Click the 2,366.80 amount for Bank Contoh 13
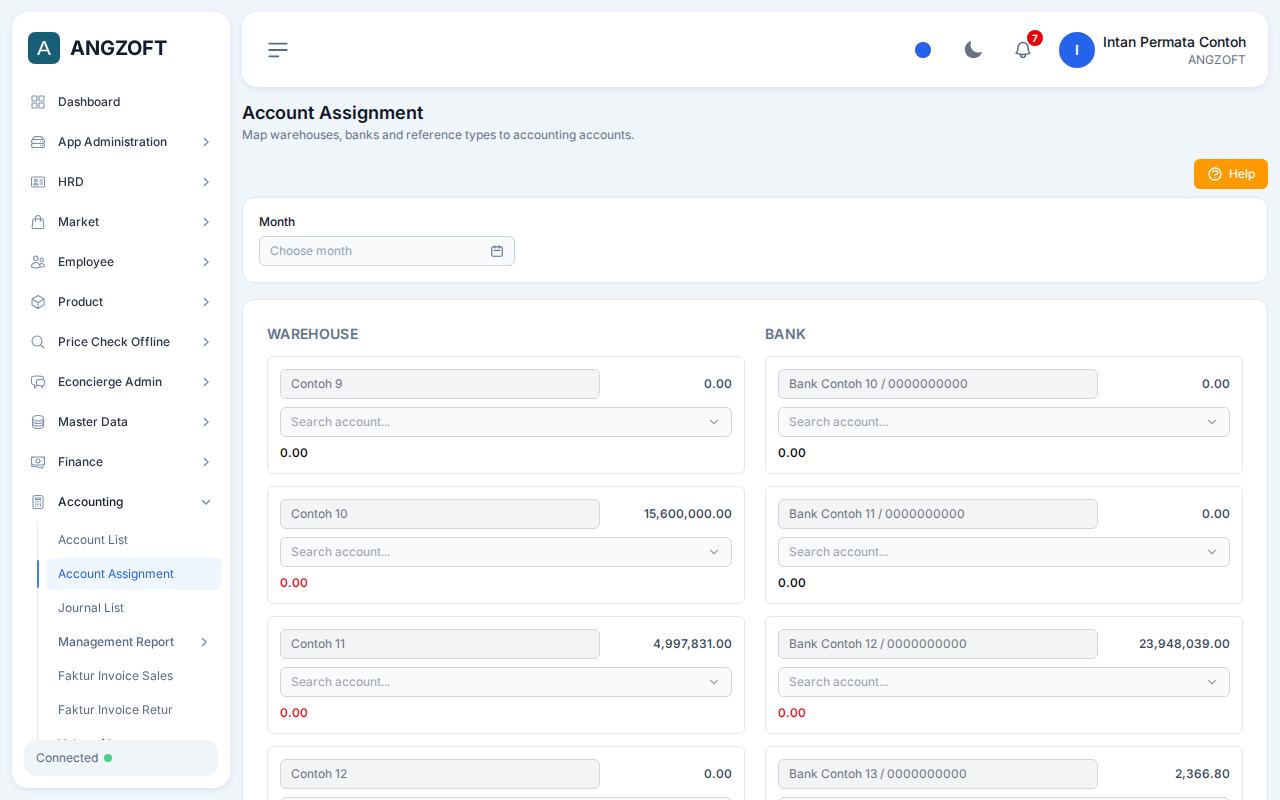This screenshot has width=1280, height=800. pos(1202,774)
